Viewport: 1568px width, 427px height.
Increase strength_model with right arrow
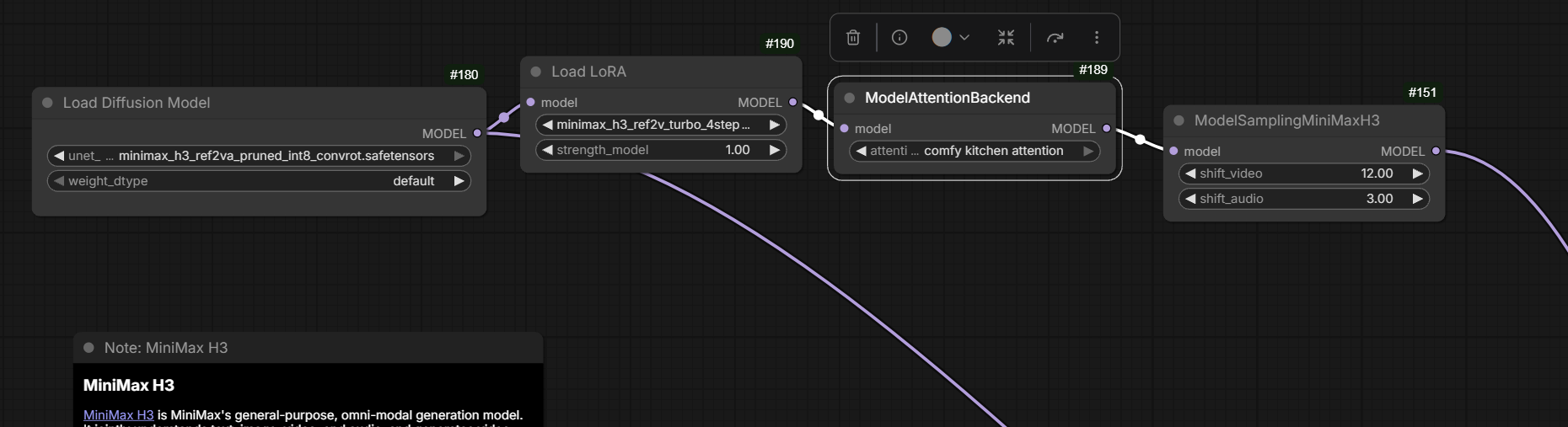tap(775, 150)
